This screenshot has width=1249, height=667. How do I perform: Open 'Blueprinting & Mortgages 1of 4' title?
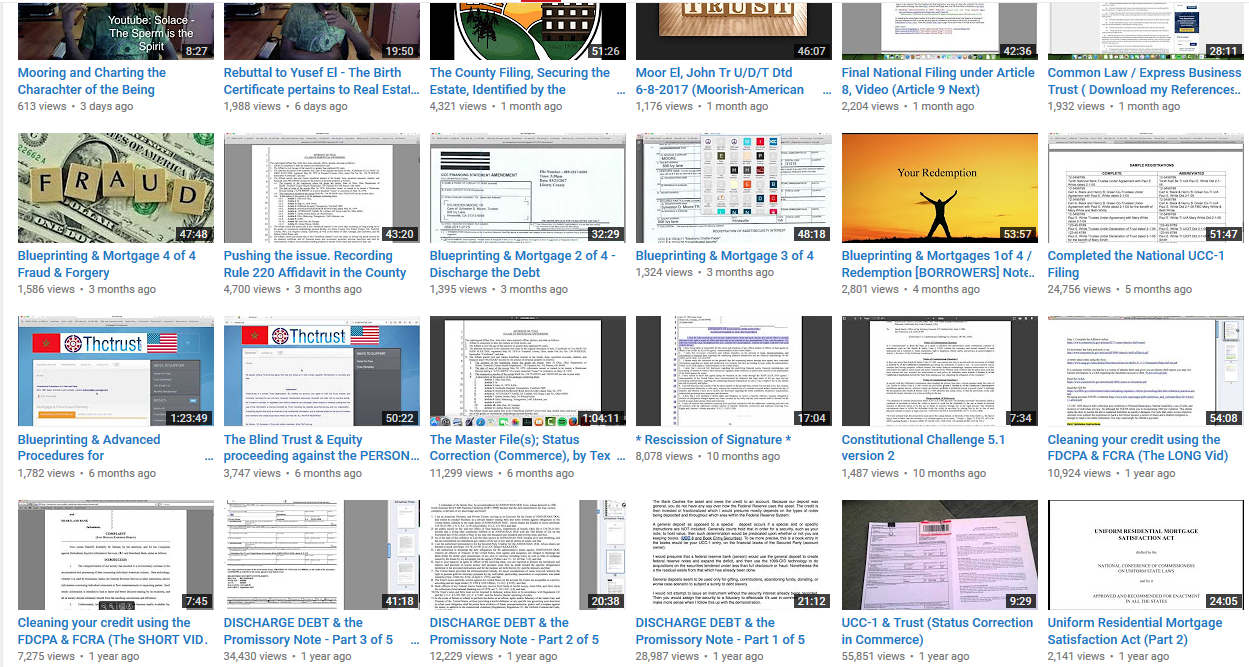pyautogui.click(x=938, y=264)
